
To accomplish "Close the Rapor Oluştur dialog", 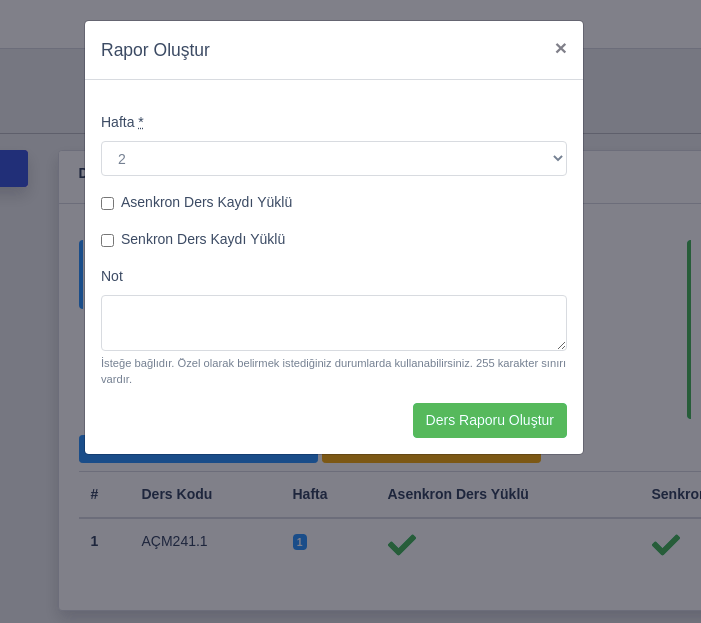I will [560, 48].
